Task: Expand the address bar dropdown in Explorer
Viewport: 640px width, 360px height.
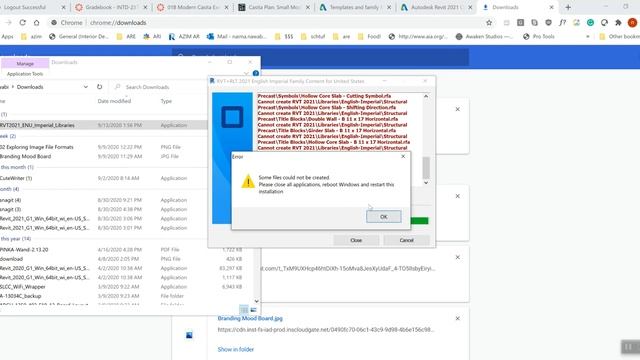Action: [x=85, y=87]
